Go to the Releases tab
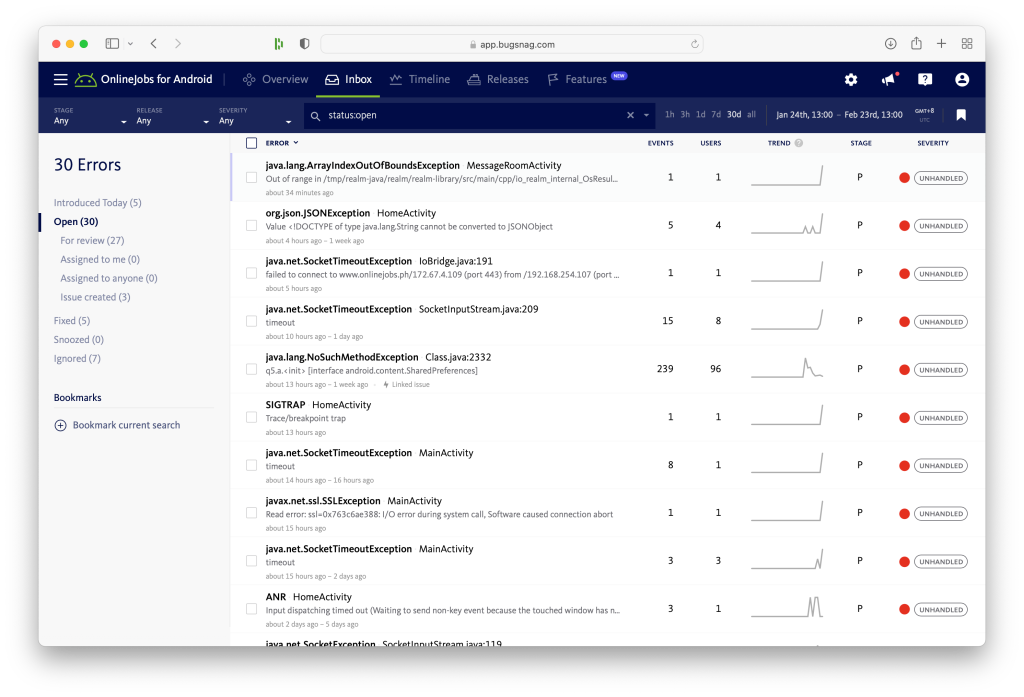Viewport: 1024px width, 697px height. (x=497, y=80)
